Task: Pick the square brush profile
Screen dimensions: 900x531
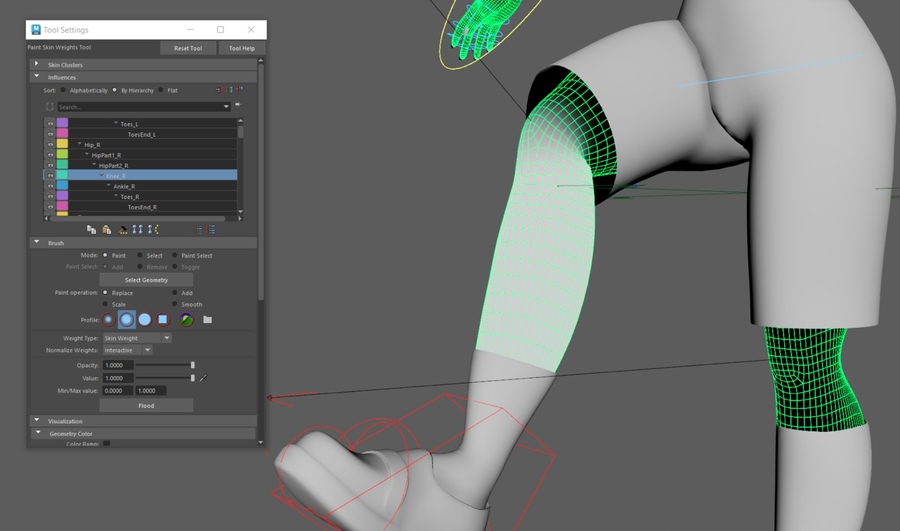Action: (x=163, y=320)
